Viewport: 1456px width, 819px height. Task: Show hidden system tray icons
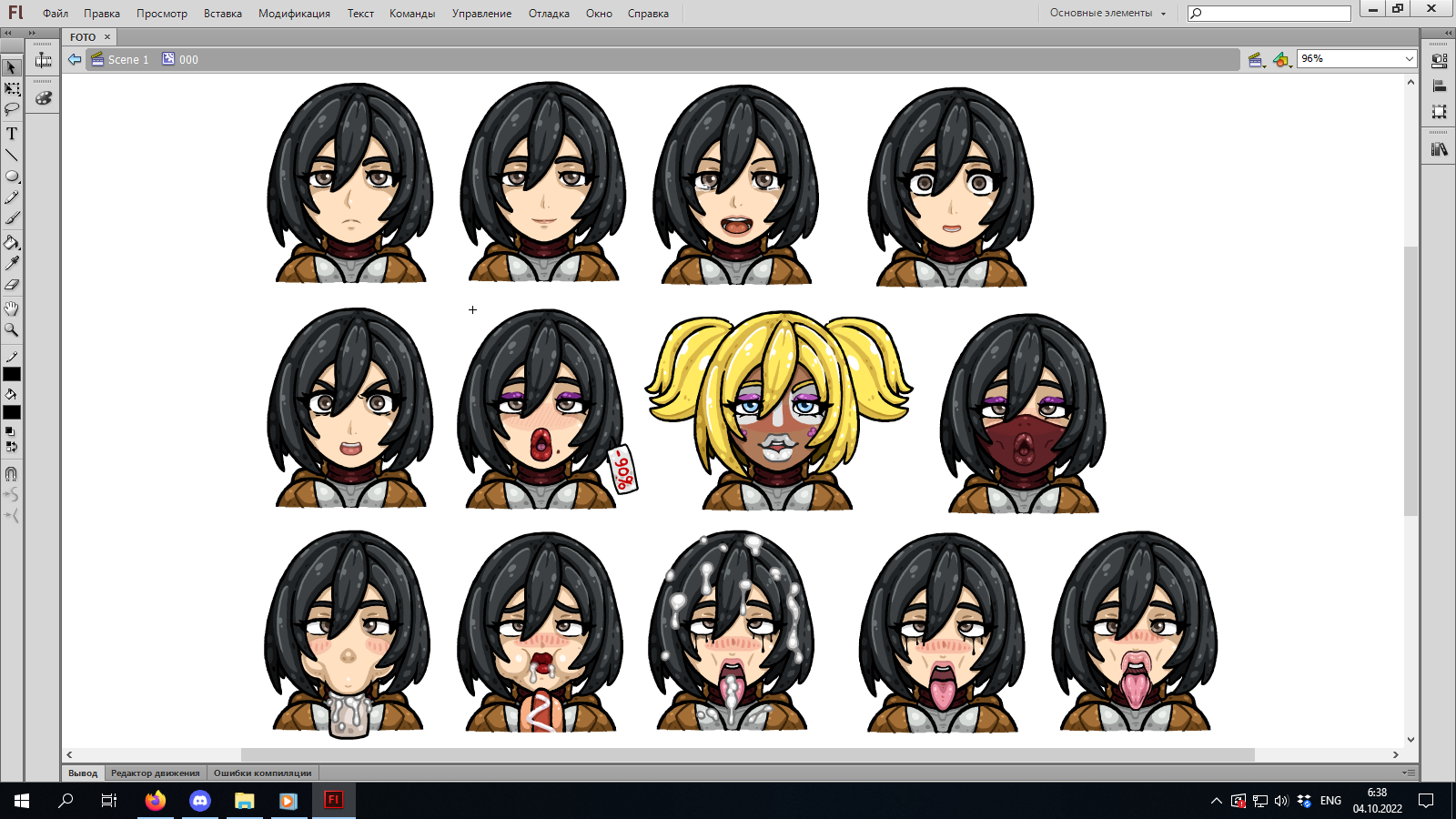click(1217, 801)
